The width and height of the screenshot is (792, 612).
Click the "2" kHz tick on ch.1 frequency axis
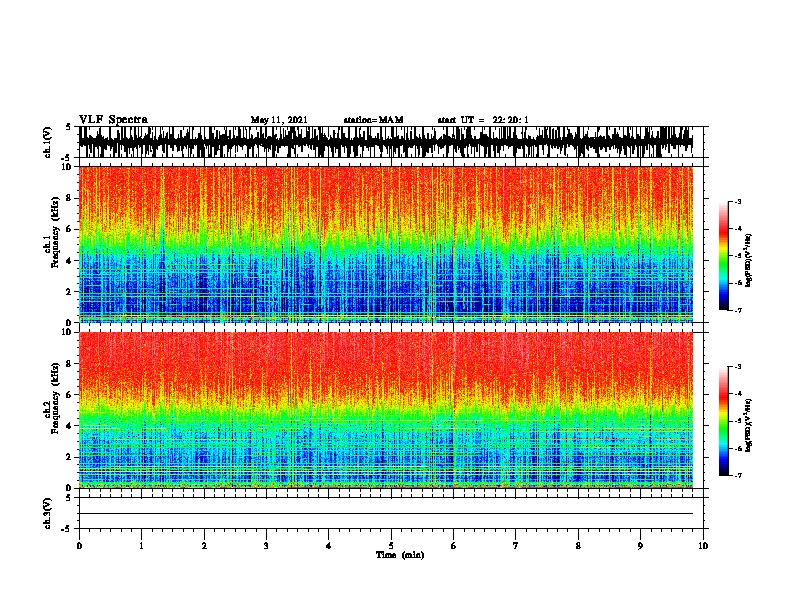tap(70, 292)
